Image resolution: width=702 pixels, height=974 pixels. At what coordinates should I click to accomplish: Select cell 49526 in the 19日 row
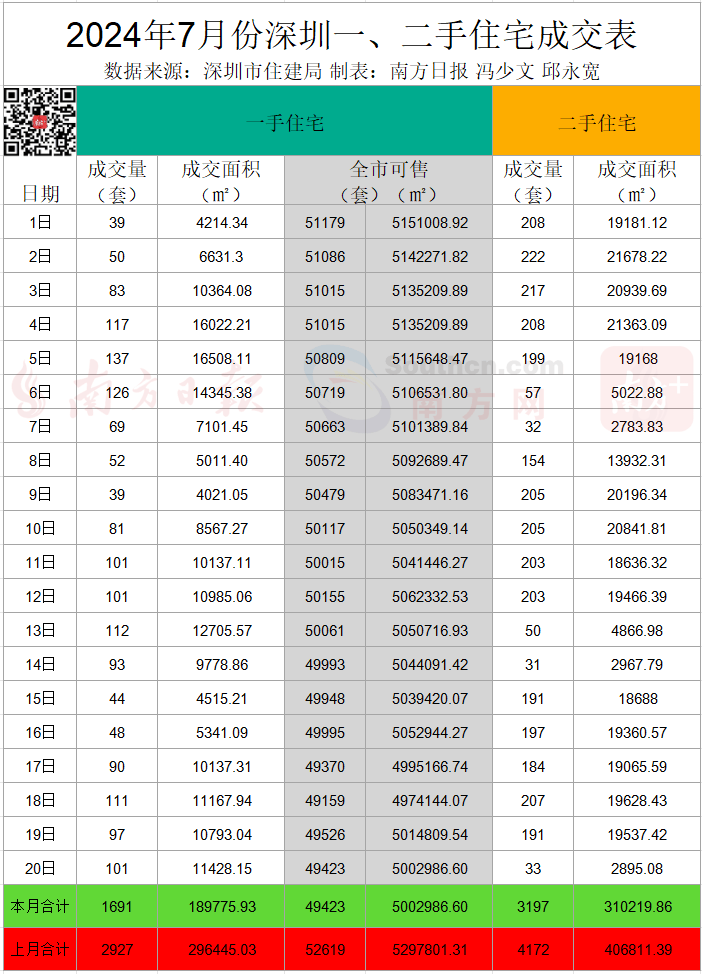[x=325, y=835]
